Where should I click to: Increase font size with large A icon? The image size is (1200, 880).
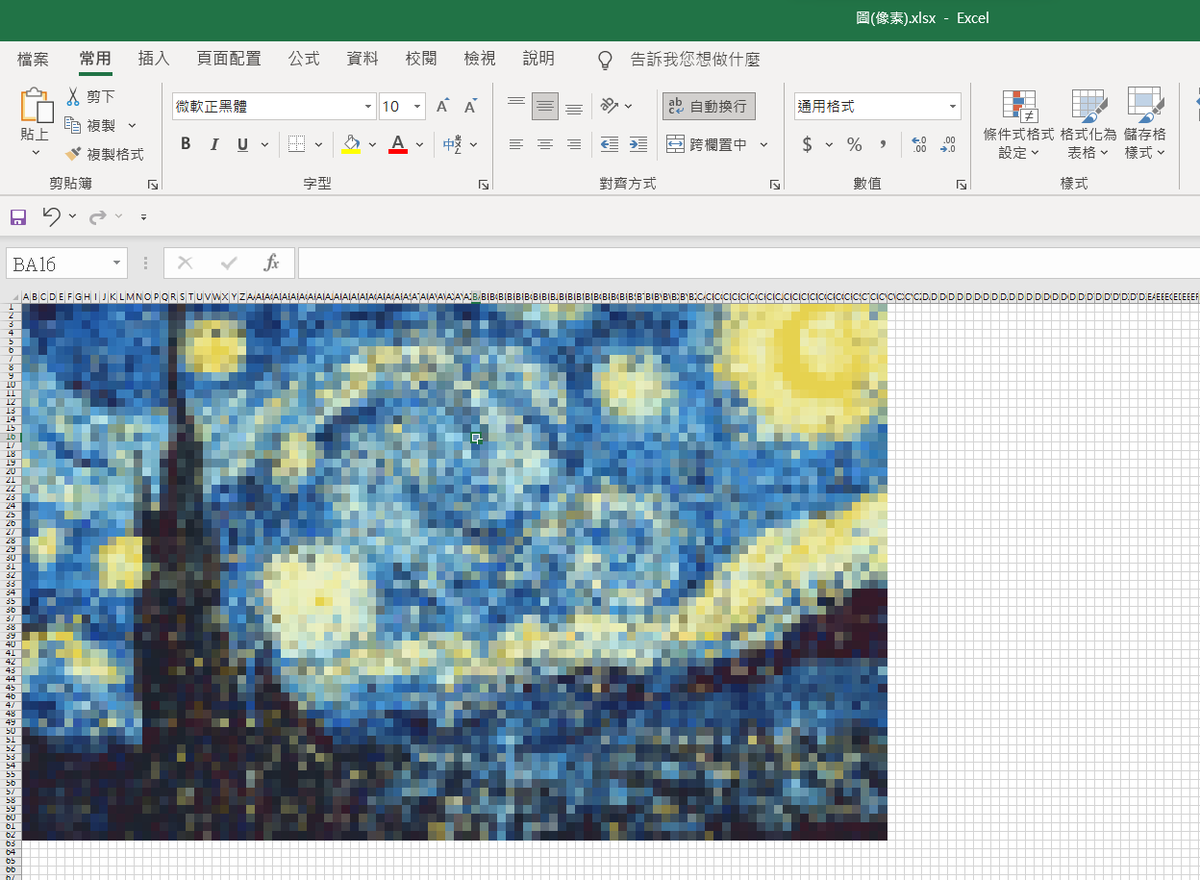point(443,106)
